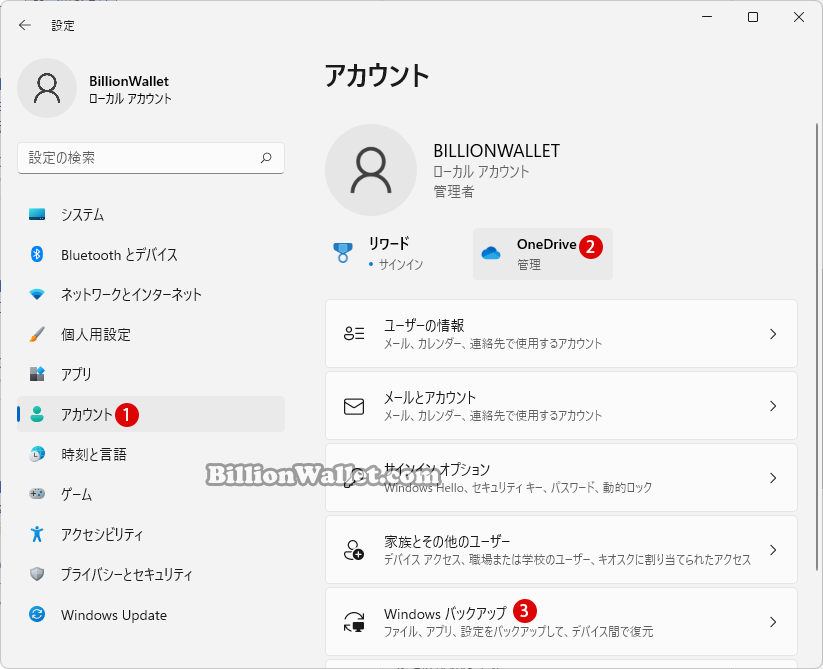Viewport: 823px width, 669px height.
Task: Click the 設定の検索 search field
Action: click(x=151, y=157)
